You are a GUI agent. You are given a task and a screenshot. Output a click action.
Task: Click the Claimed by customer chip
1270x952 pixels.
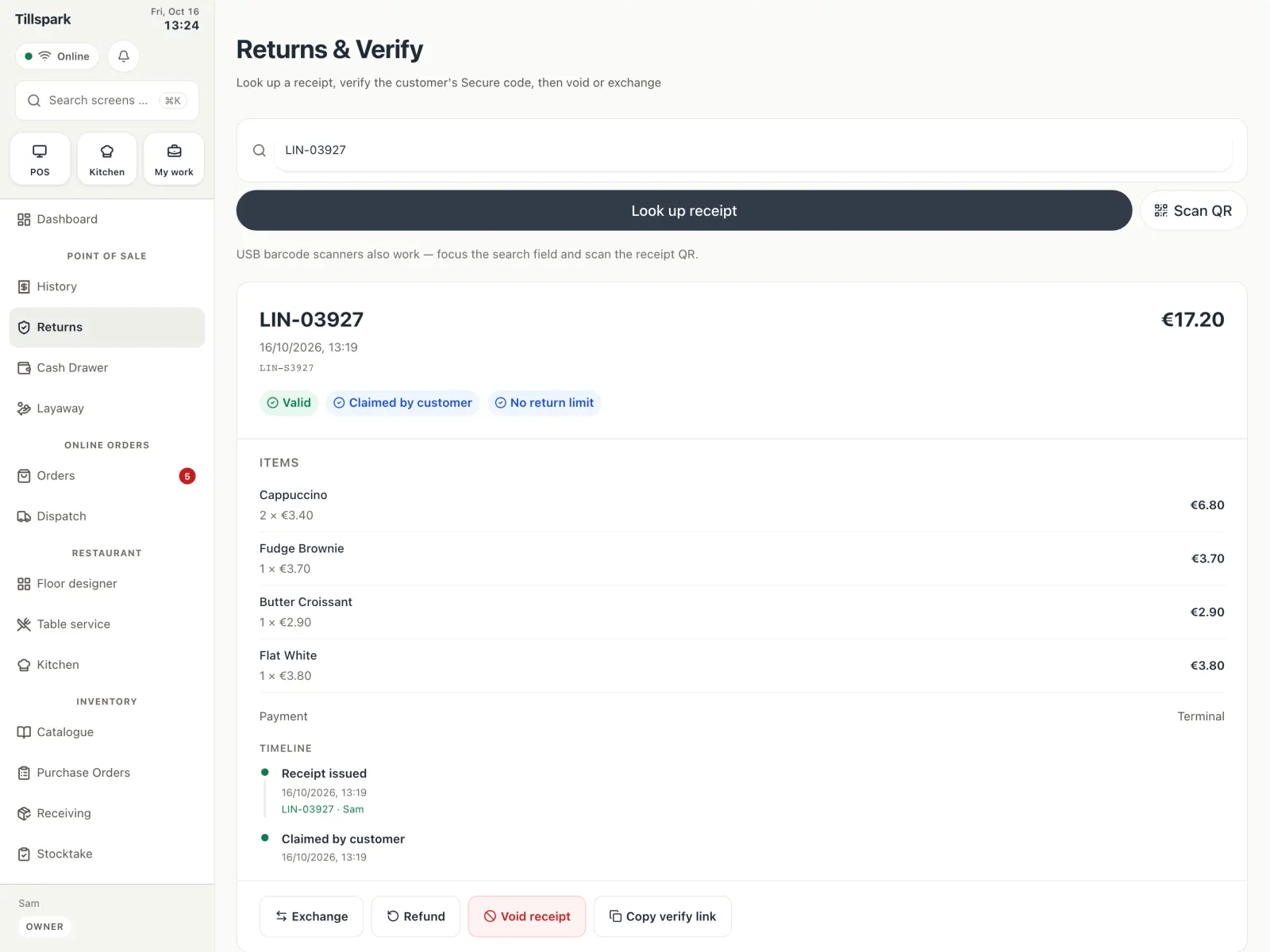point(402,403)
